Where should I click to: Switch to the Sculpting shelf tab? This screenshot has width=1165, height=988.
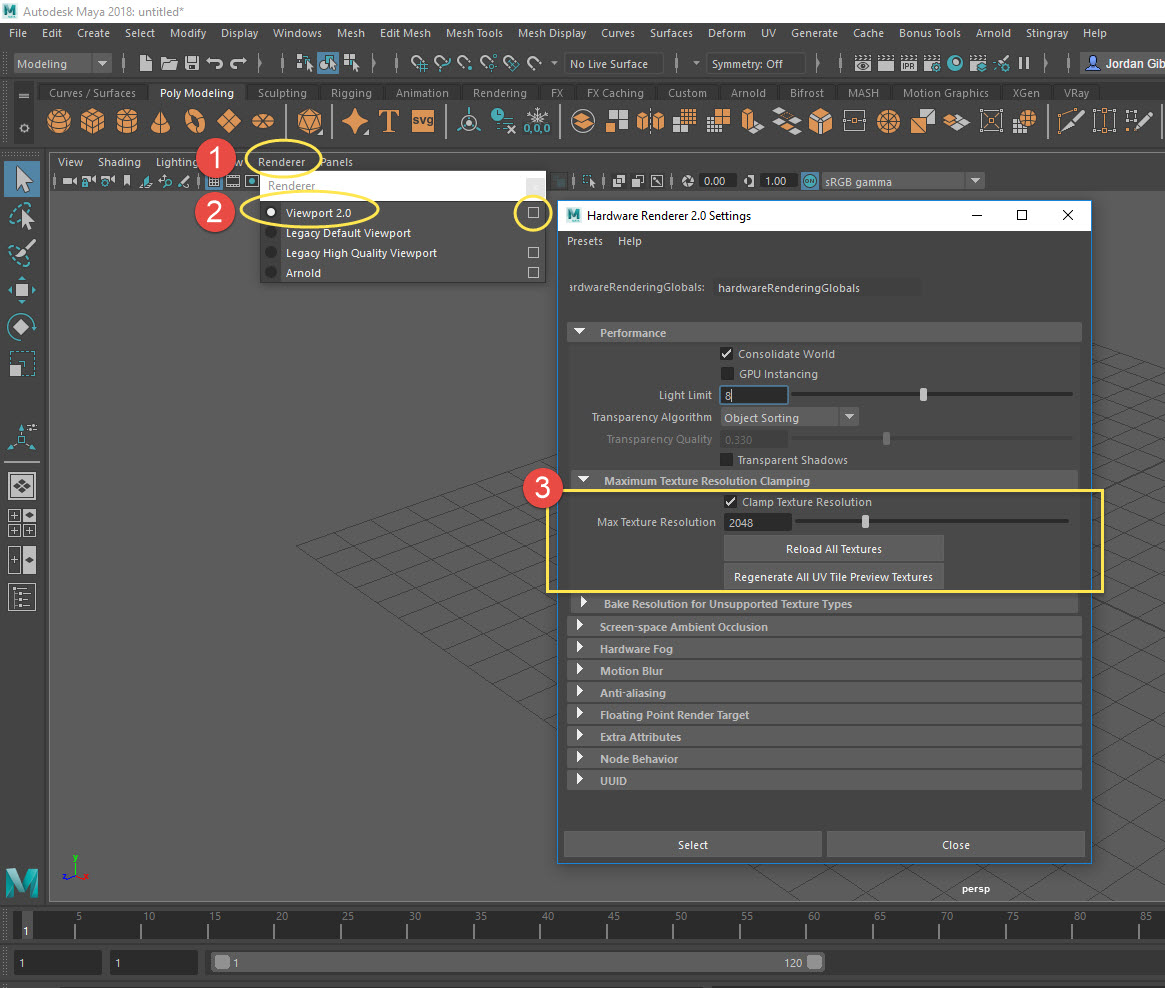click(x=282, y=92)
